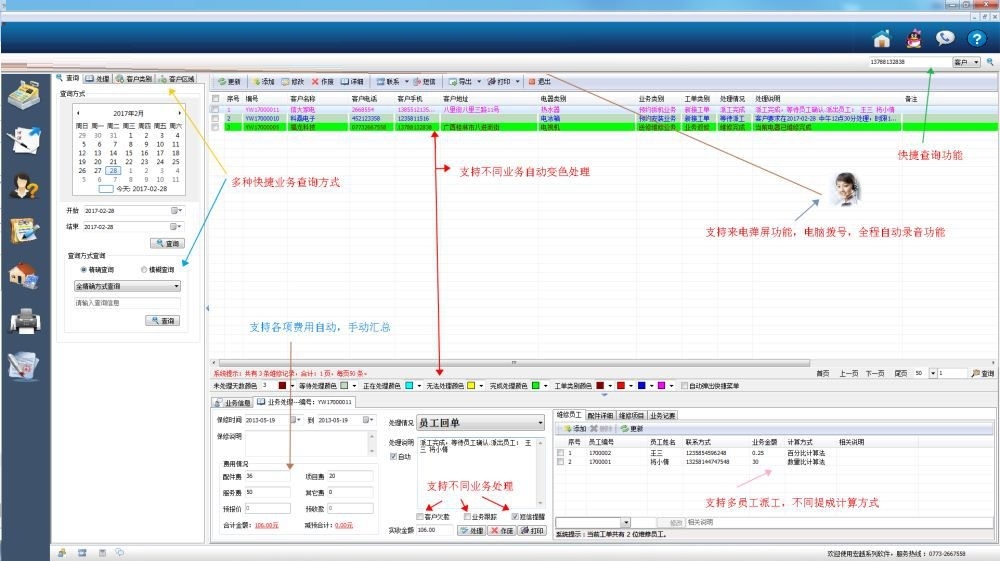Open the framed picture sidebar icon
The image size is (1000, 561).
[24, 230]
